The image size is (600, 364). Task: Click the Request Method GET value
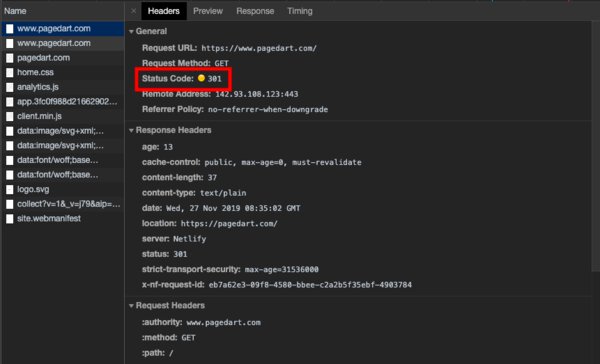click(x=221, y=64)
